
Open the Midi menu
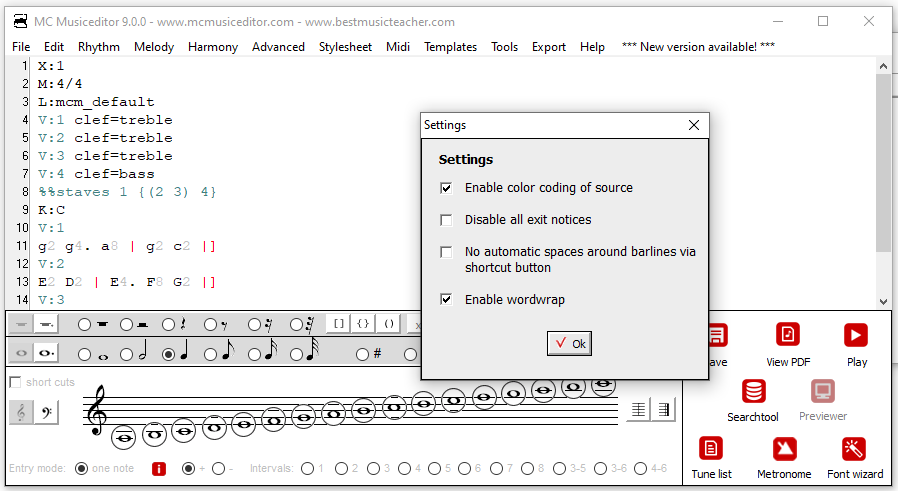[397, 47]
